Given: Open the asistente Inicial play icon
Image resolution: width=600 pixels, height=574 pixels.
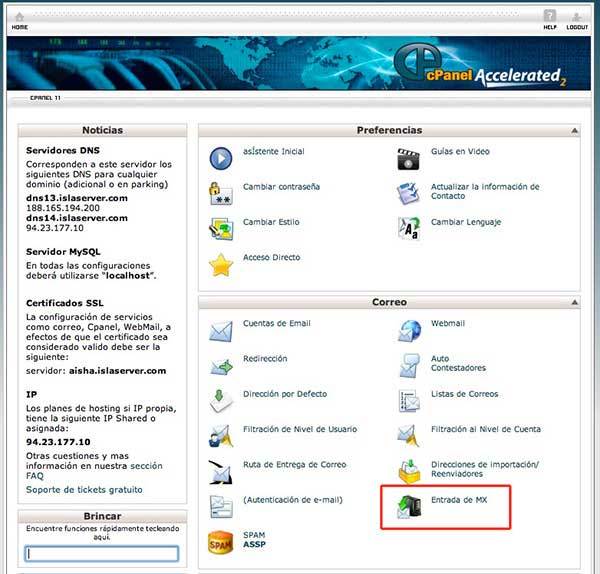Looking at the screenshot, I should (221, 158).
